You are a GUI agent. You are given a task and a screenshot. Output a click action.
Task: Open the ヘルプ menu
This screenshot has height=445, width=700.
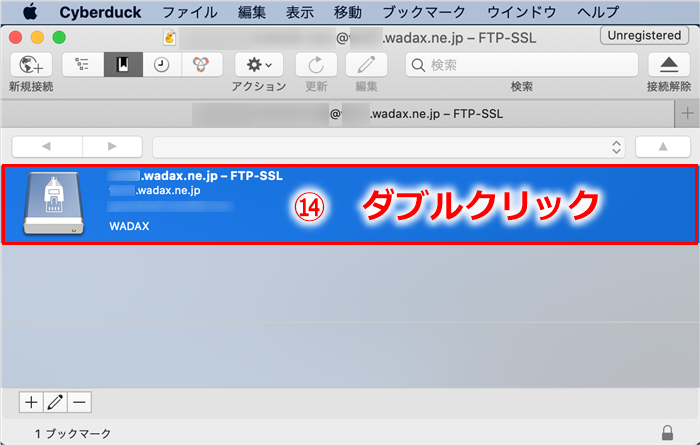coord(598,12)
